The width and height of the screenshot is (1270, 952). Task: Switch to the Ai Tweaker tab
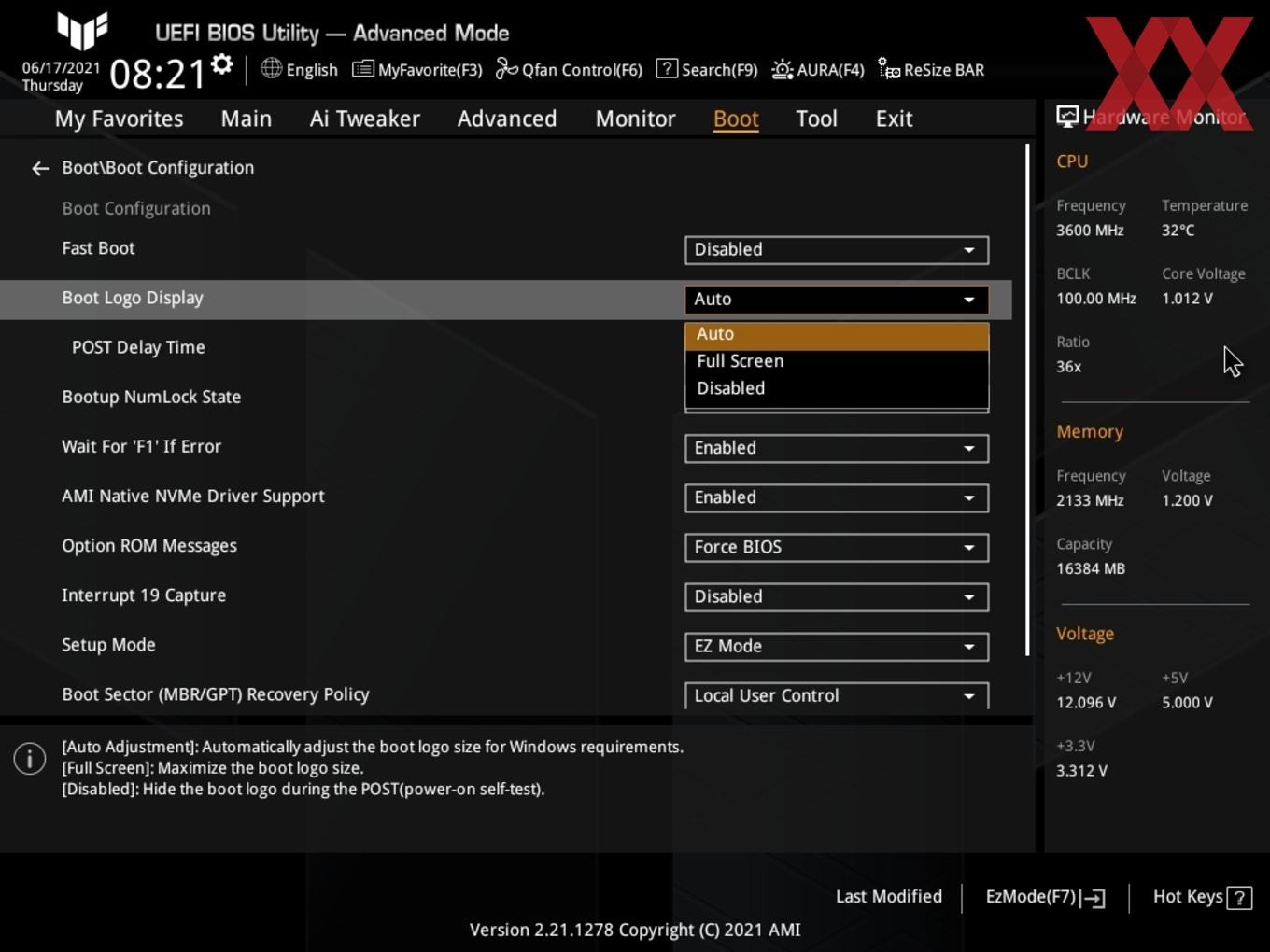point(365,119)
